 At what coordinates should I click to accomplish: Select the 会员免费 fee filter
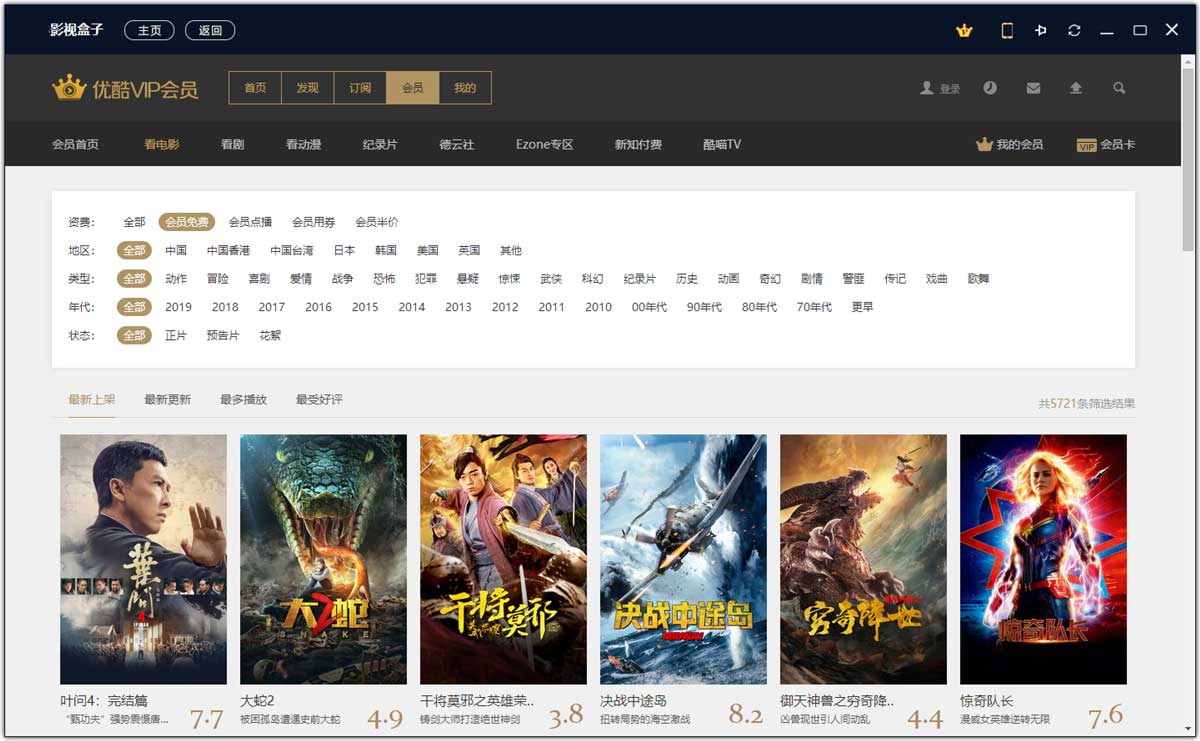coord(187,222)
